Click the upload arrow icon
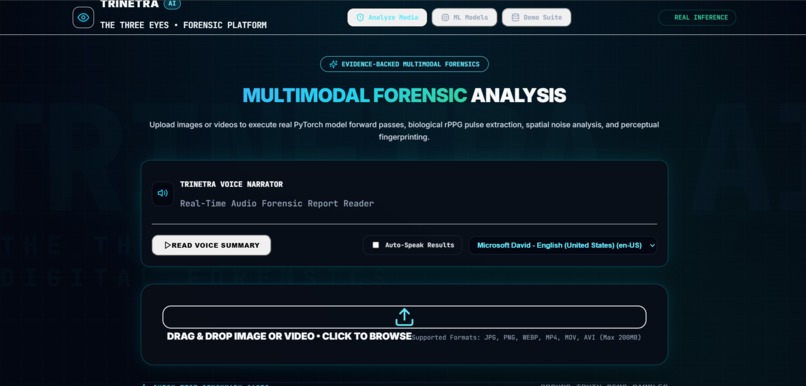806x386 pixels. click(x=404, y=317)
